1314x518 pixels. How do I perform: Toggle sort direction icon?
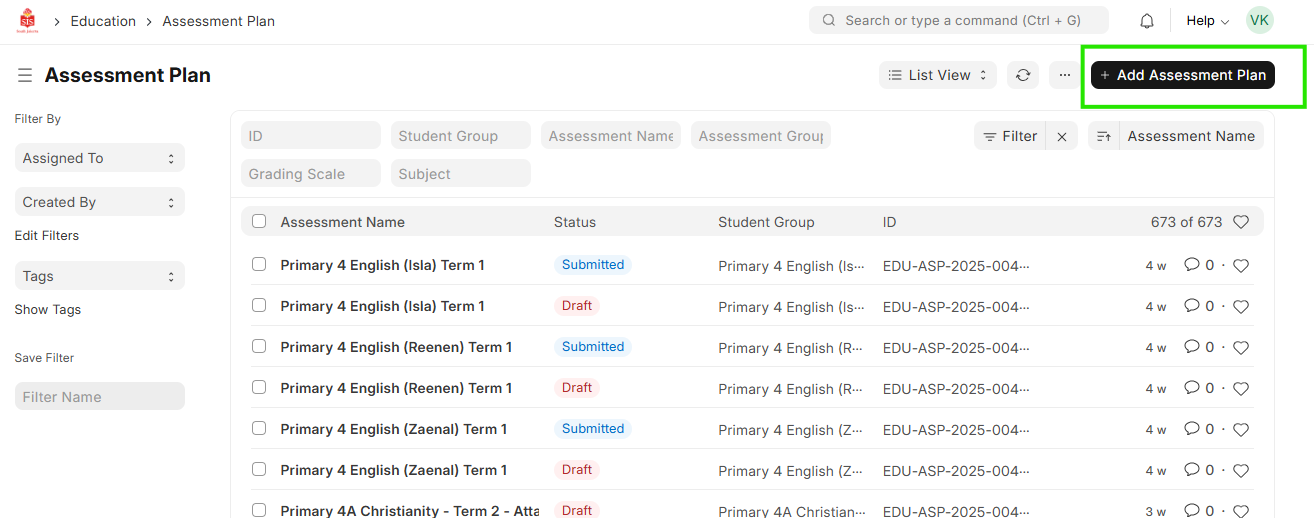coord(1104,137)
